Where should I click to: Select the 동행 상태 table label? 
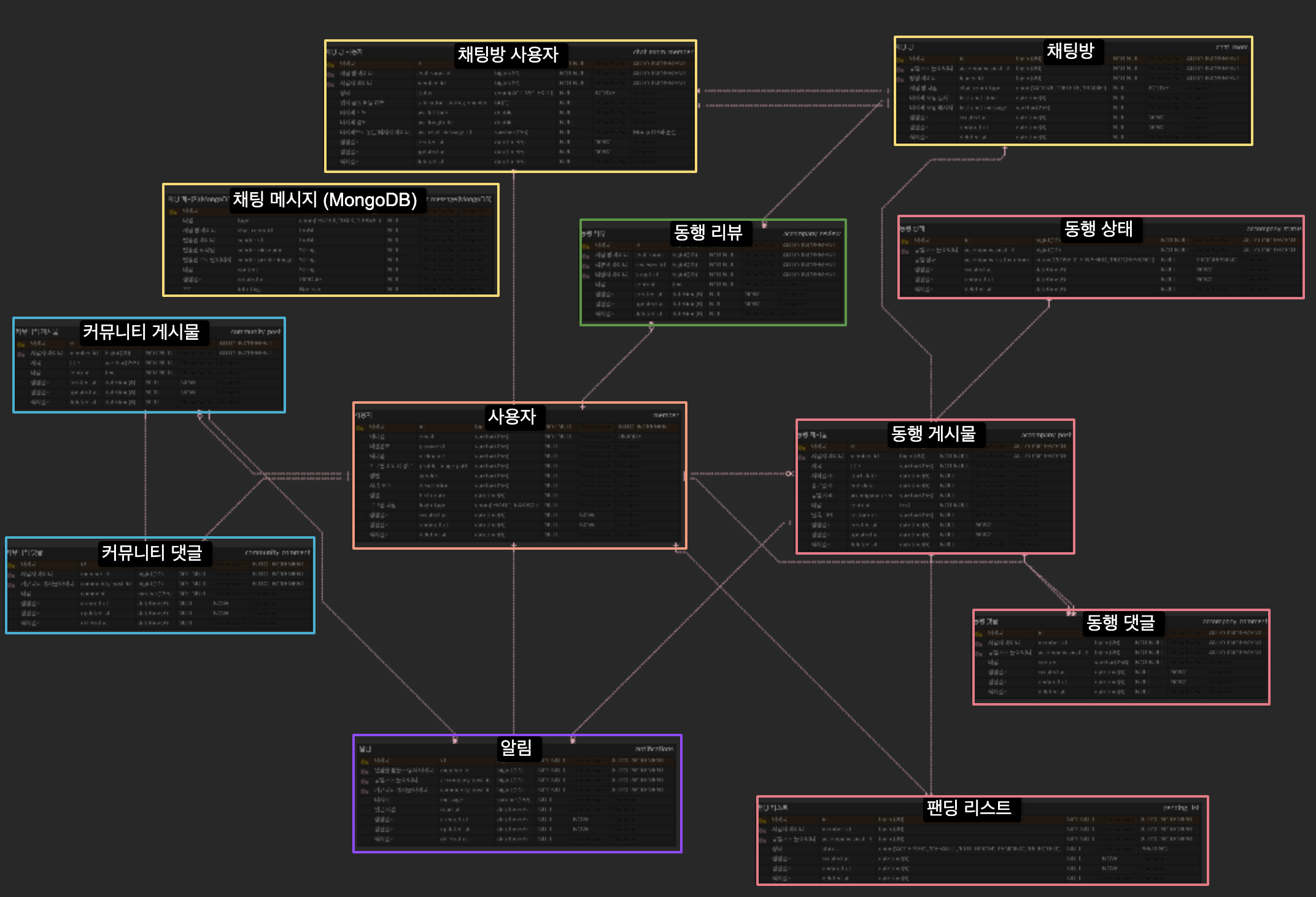tap(1098, 229)
